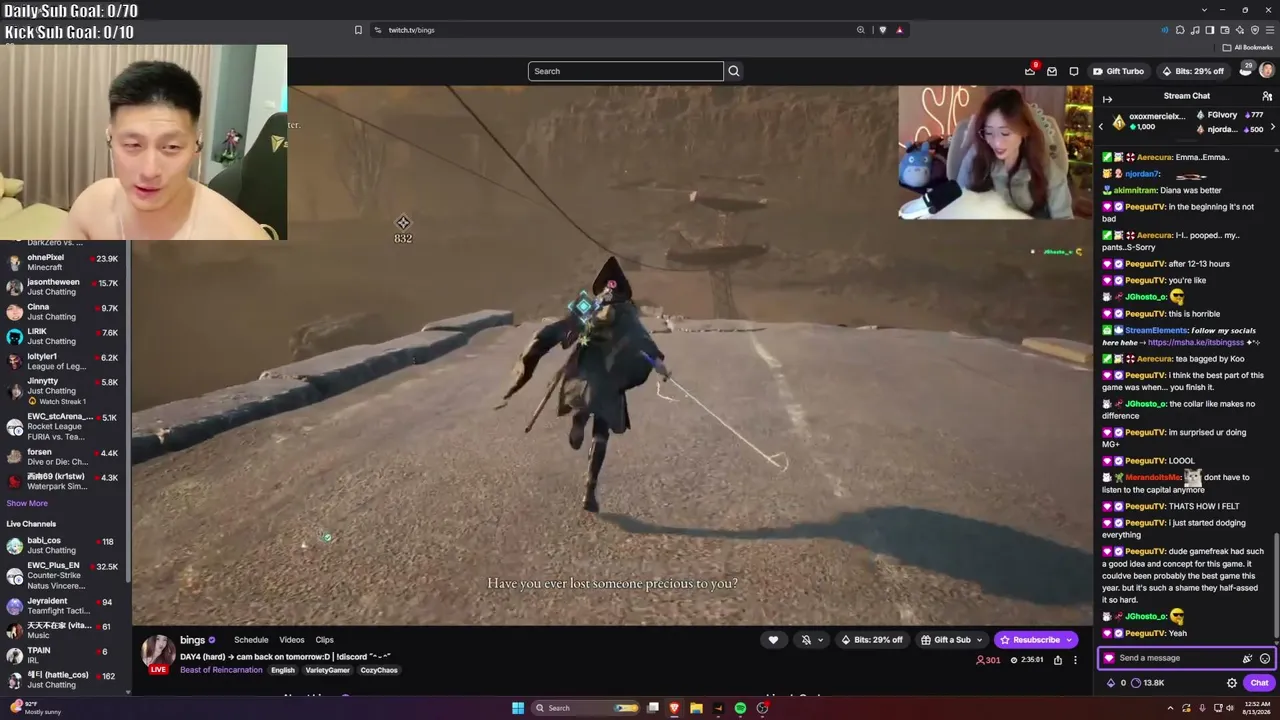
Task: Click the Brave Shields icon
Action: (882, 30)
